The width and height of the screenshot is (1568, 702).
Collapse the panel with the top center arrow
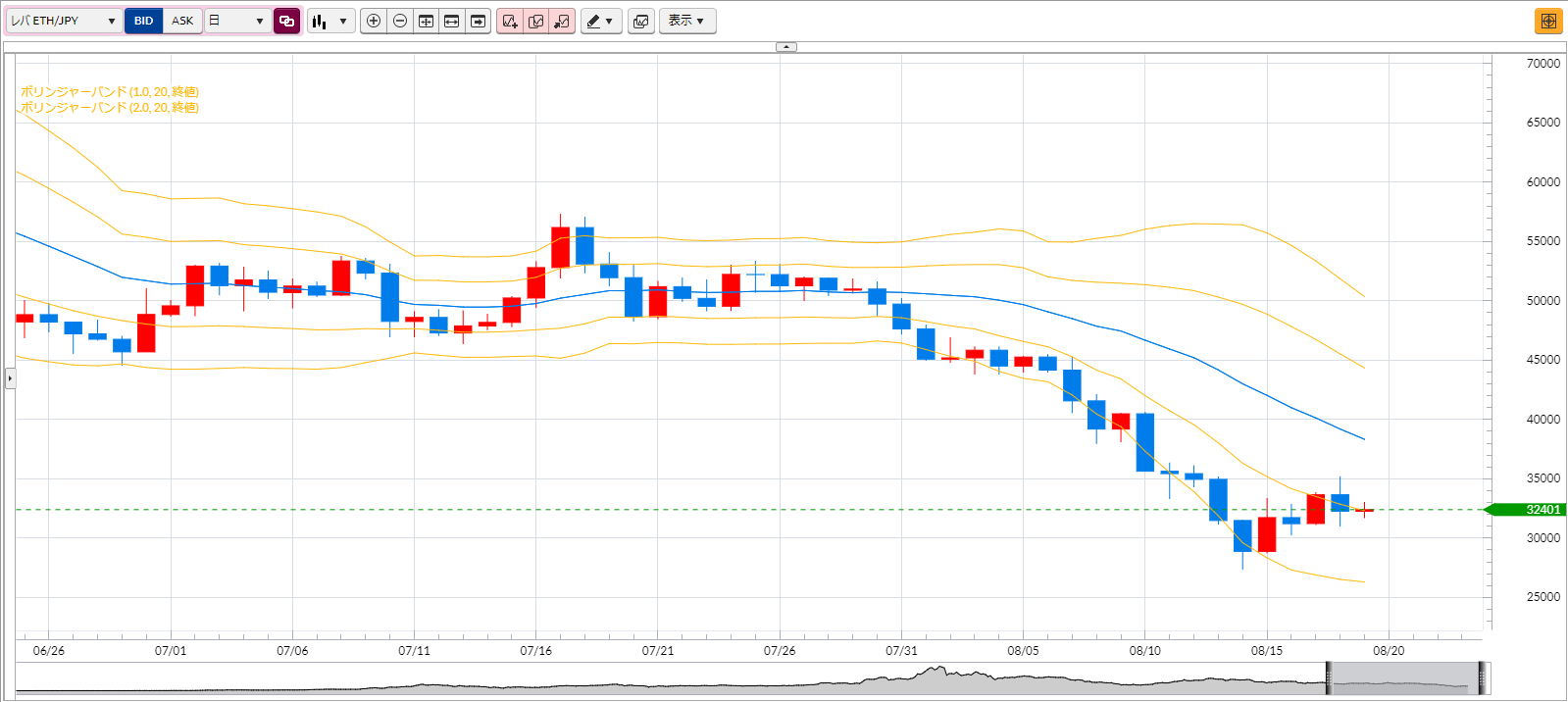786,47
